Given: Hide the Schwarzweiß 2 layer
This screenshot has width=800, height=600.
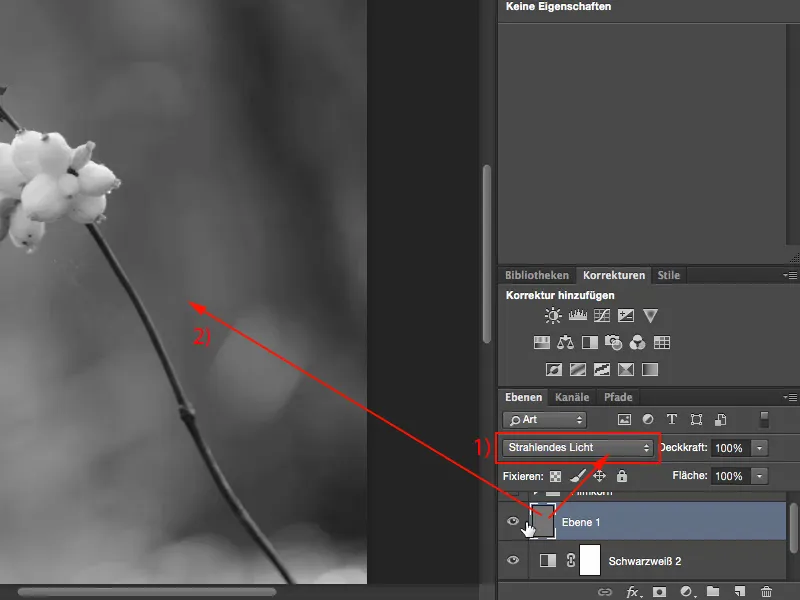Looking at the screenshot, I should pyautogui.click(x=513, y=560).
